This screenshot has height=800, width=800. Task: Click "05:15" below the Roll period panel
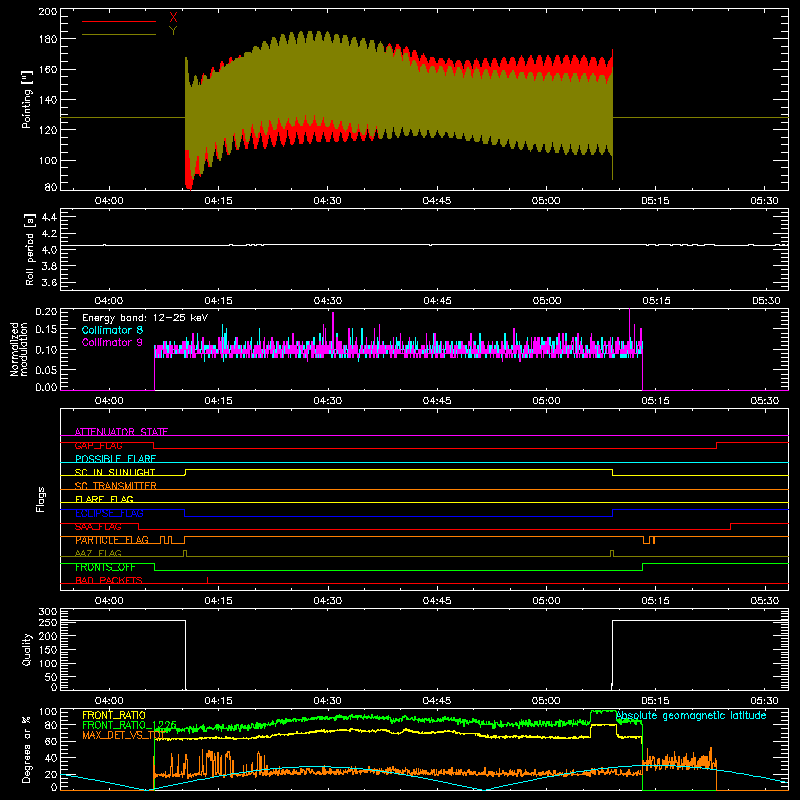656,301
